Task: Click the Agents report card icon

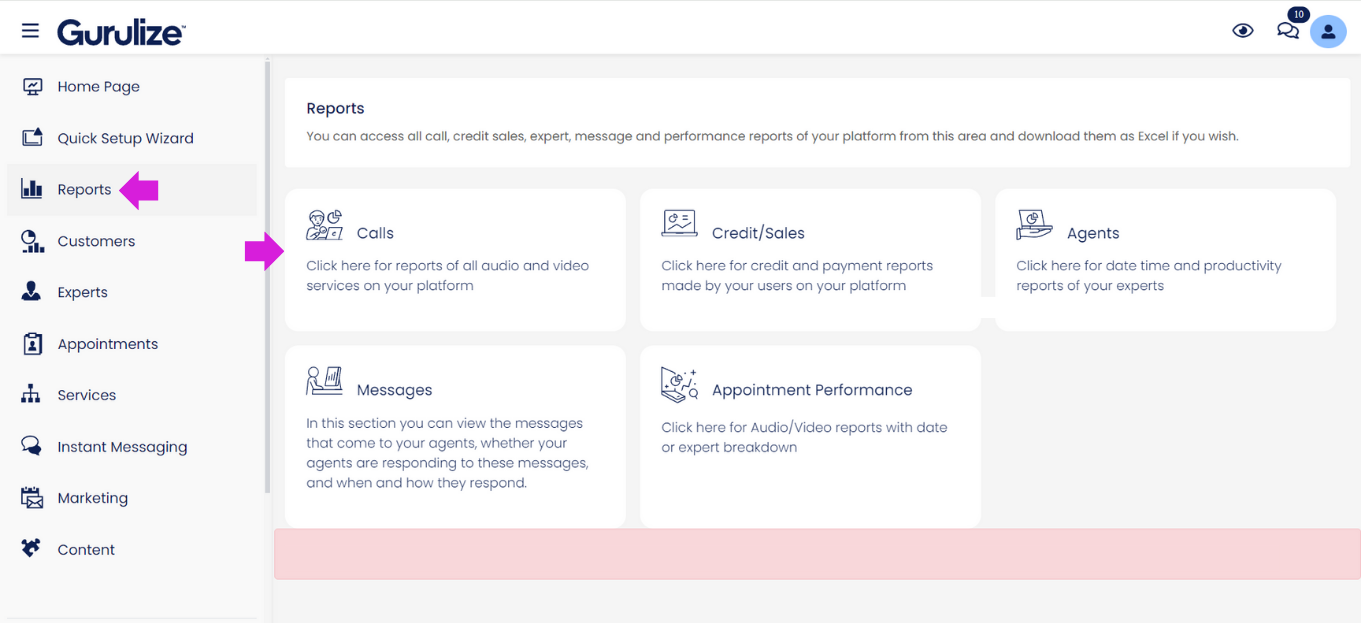Action: [1034, 225]
